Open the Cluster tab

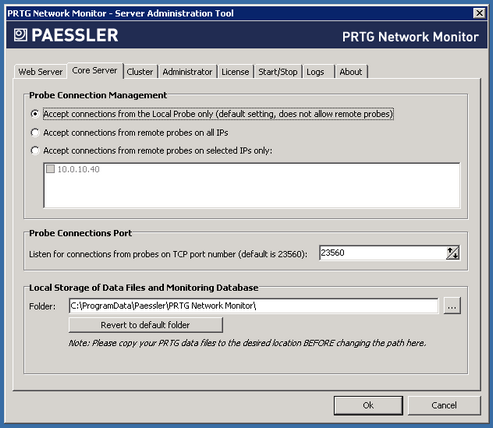pyautogui.click(x=140, y=72)
